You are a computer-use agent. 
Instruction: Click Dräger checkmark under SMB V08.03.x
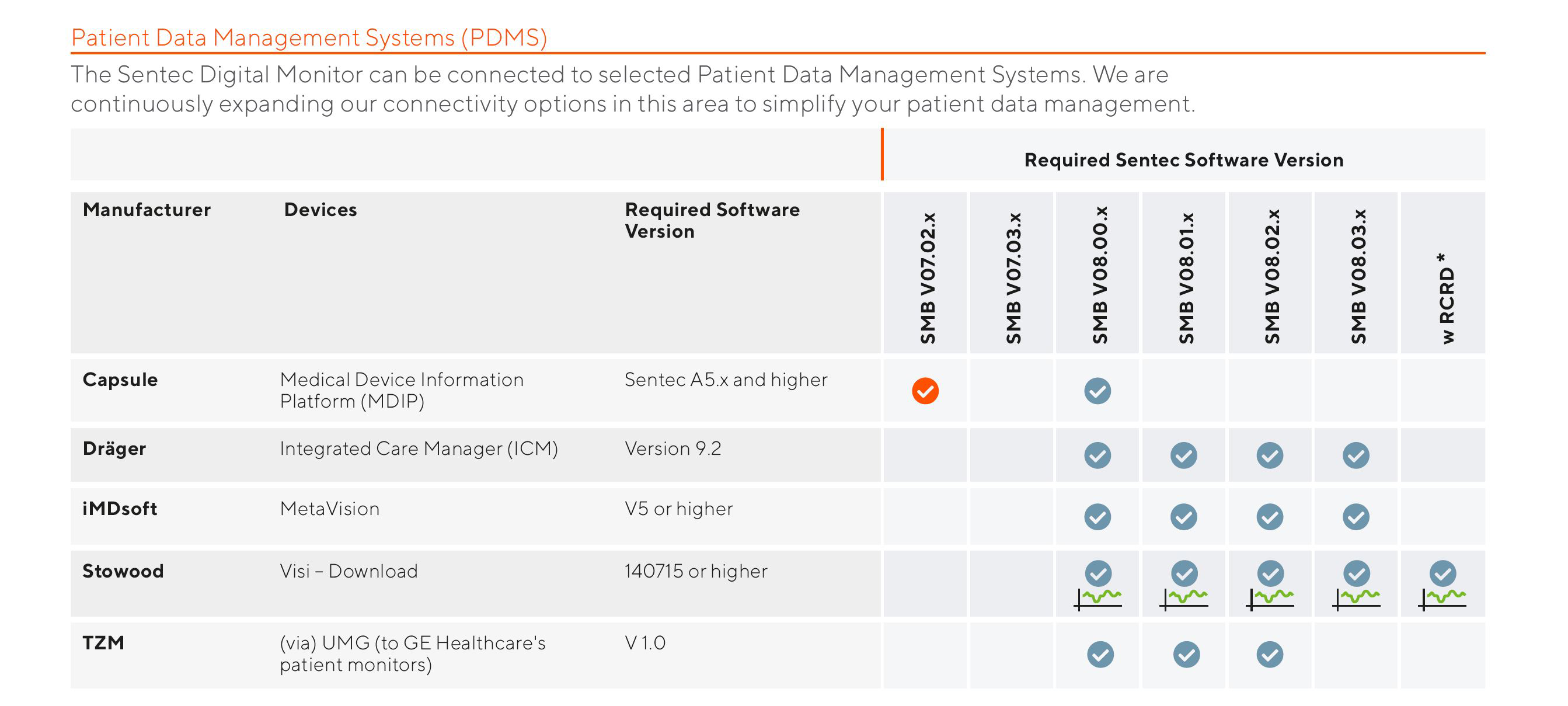point(1356,455)
